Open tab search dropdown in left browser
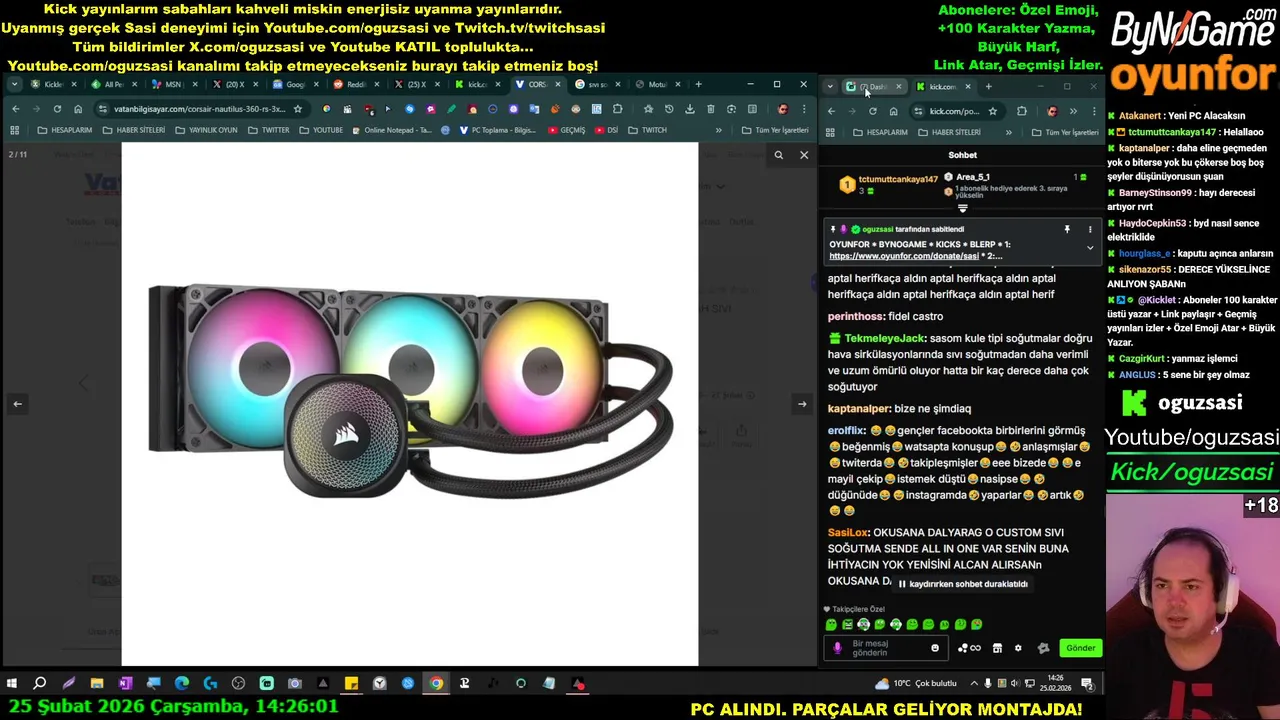 (x=14, y=84)
